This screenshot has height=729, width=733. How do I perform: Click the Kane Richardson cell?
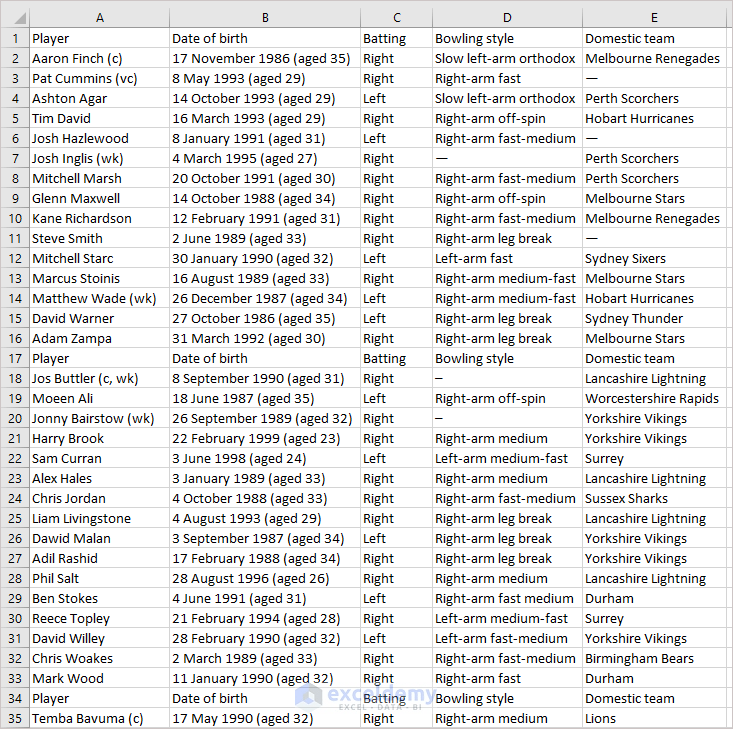tap(99, 219)
